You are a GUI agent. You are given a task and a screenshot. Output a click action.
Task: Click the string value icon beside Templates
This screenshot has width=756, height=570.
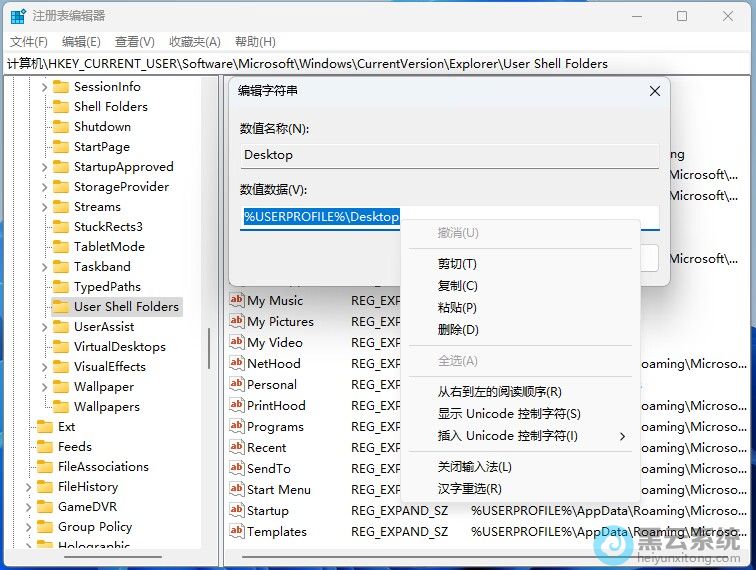[237, 531]
